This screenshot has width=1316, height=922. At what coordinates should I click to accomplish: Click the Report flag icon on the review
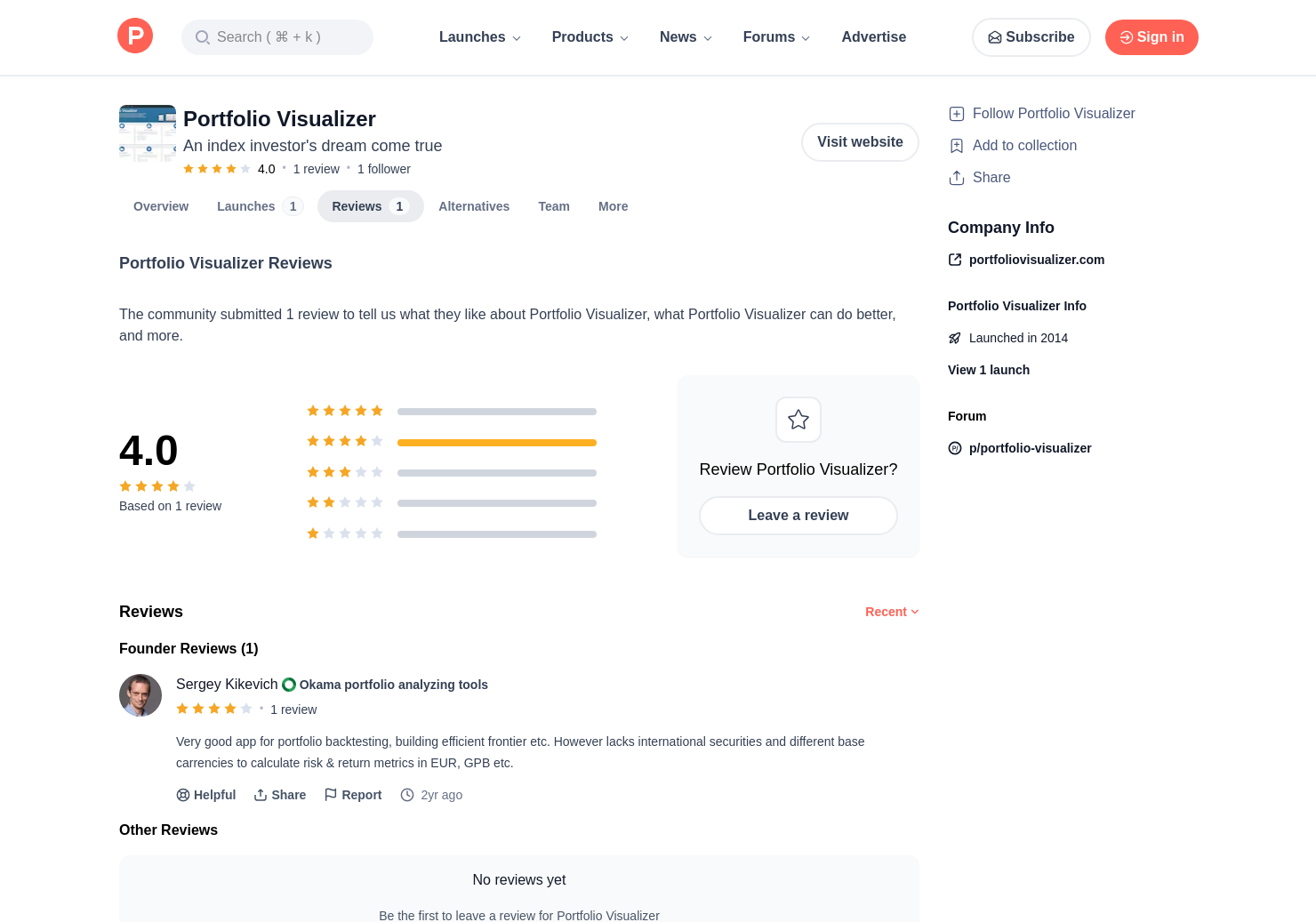329,795
